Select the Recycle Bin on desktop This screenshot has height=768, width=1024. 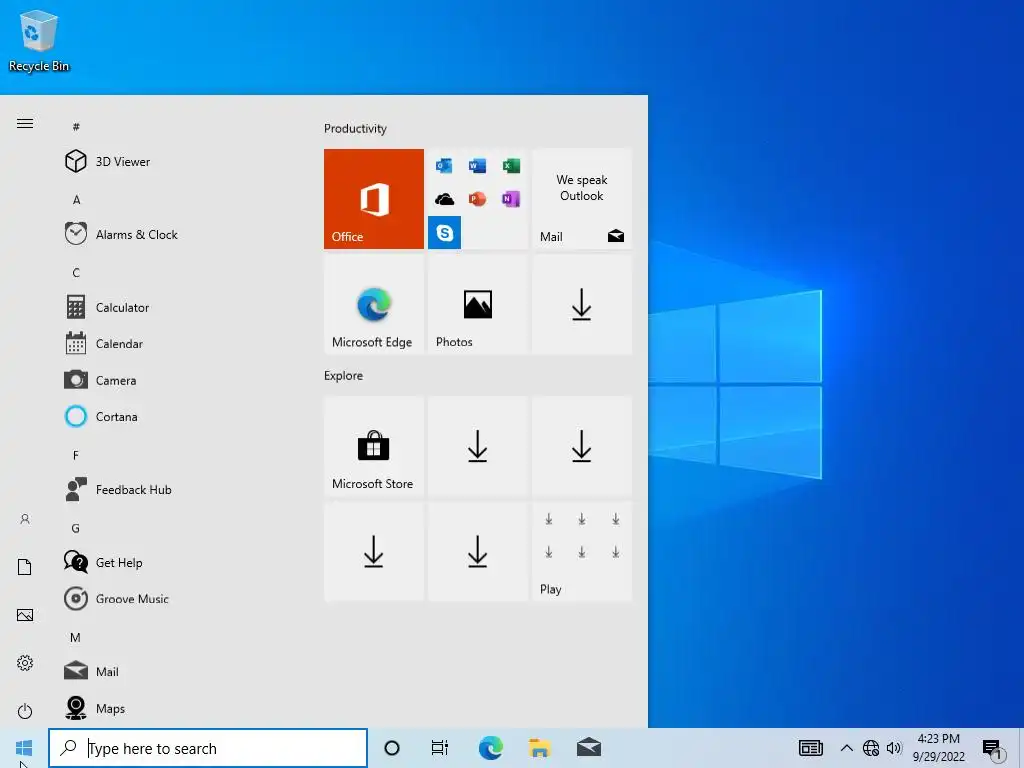click(x=39, y=42)
